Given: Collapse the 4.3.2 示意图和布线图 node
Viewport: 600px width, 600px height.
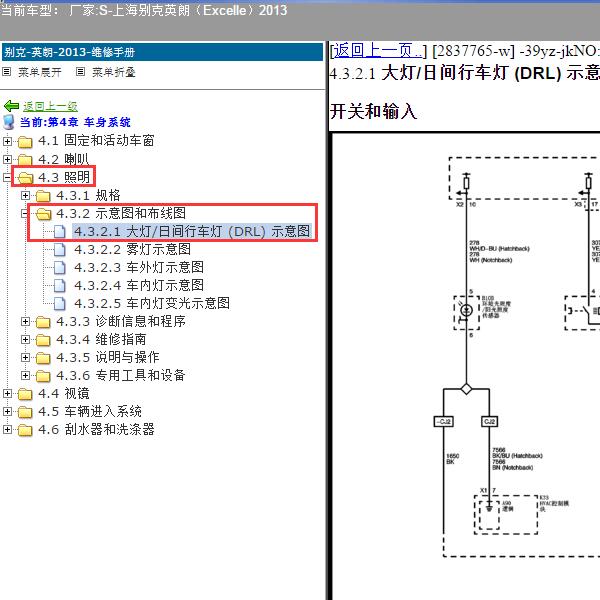Looking at the screenshot, I should (25, 214).
